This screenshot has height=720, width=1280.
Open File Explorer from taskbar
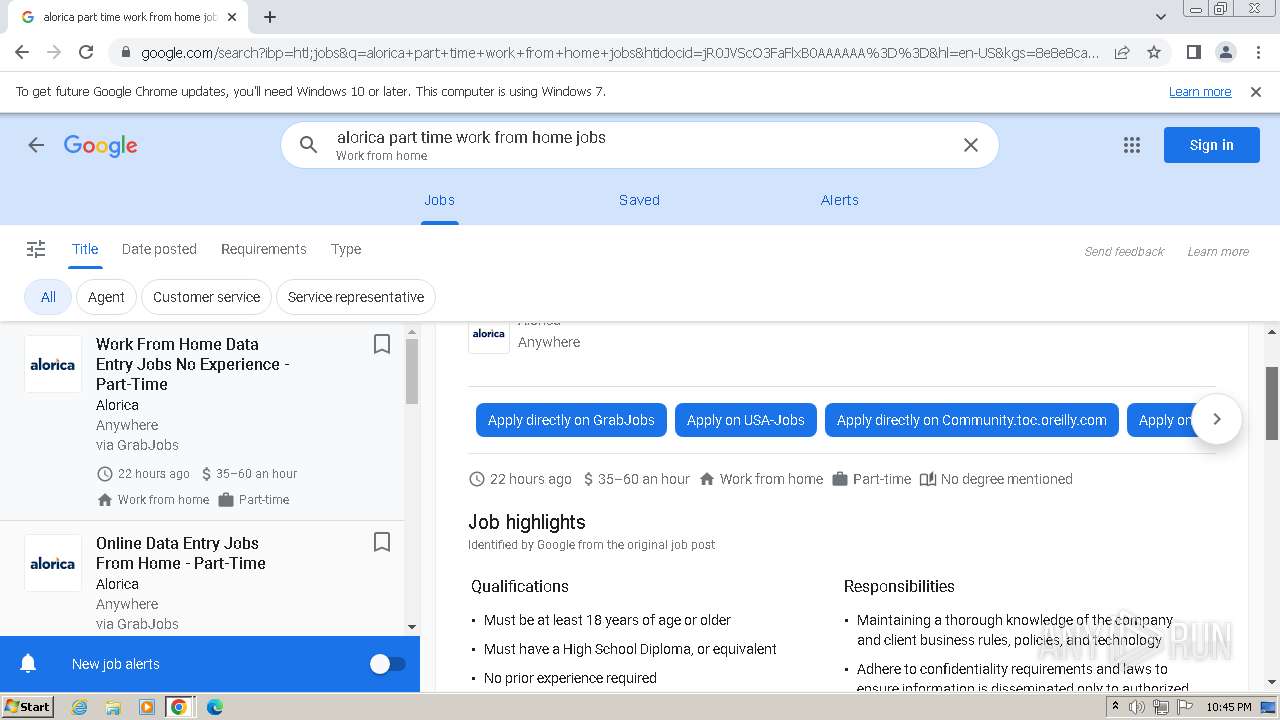[x=113, y=707]
